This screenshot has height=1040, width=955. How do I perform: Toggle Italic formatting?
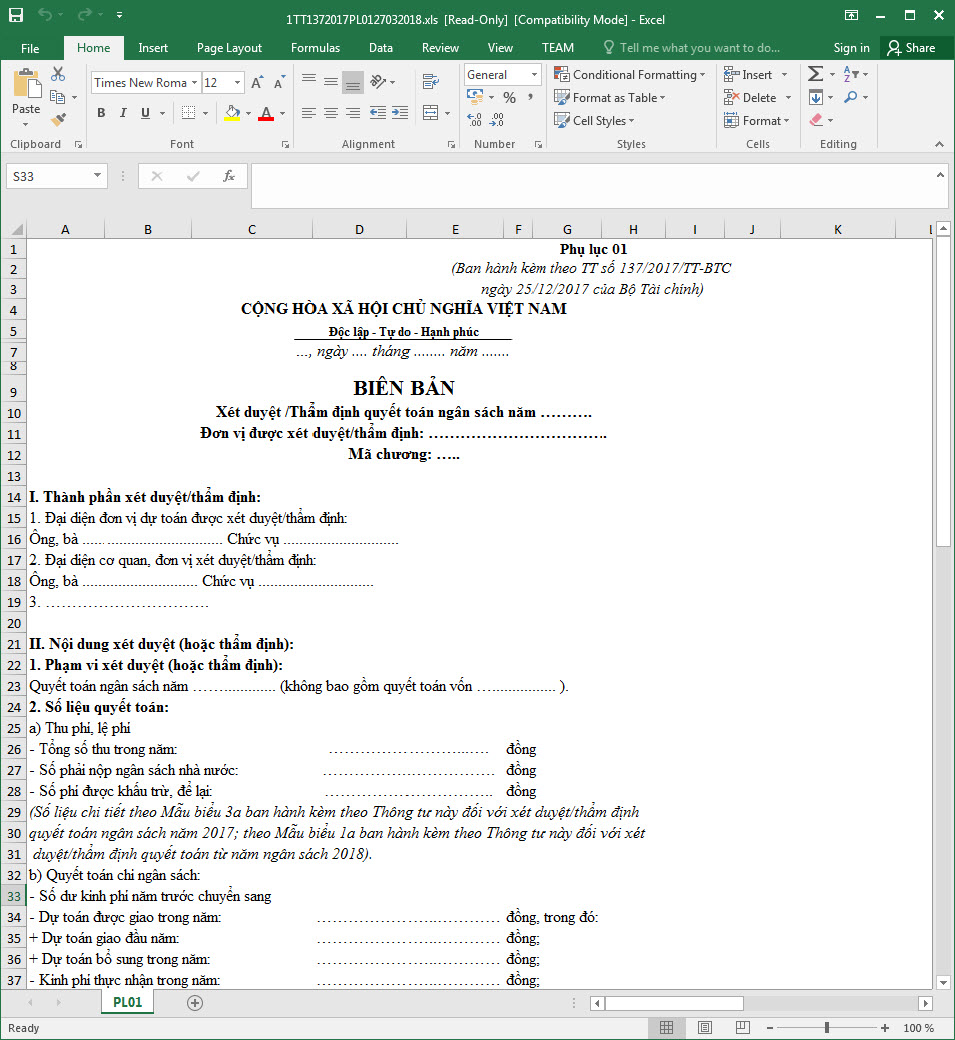point(123,113)
